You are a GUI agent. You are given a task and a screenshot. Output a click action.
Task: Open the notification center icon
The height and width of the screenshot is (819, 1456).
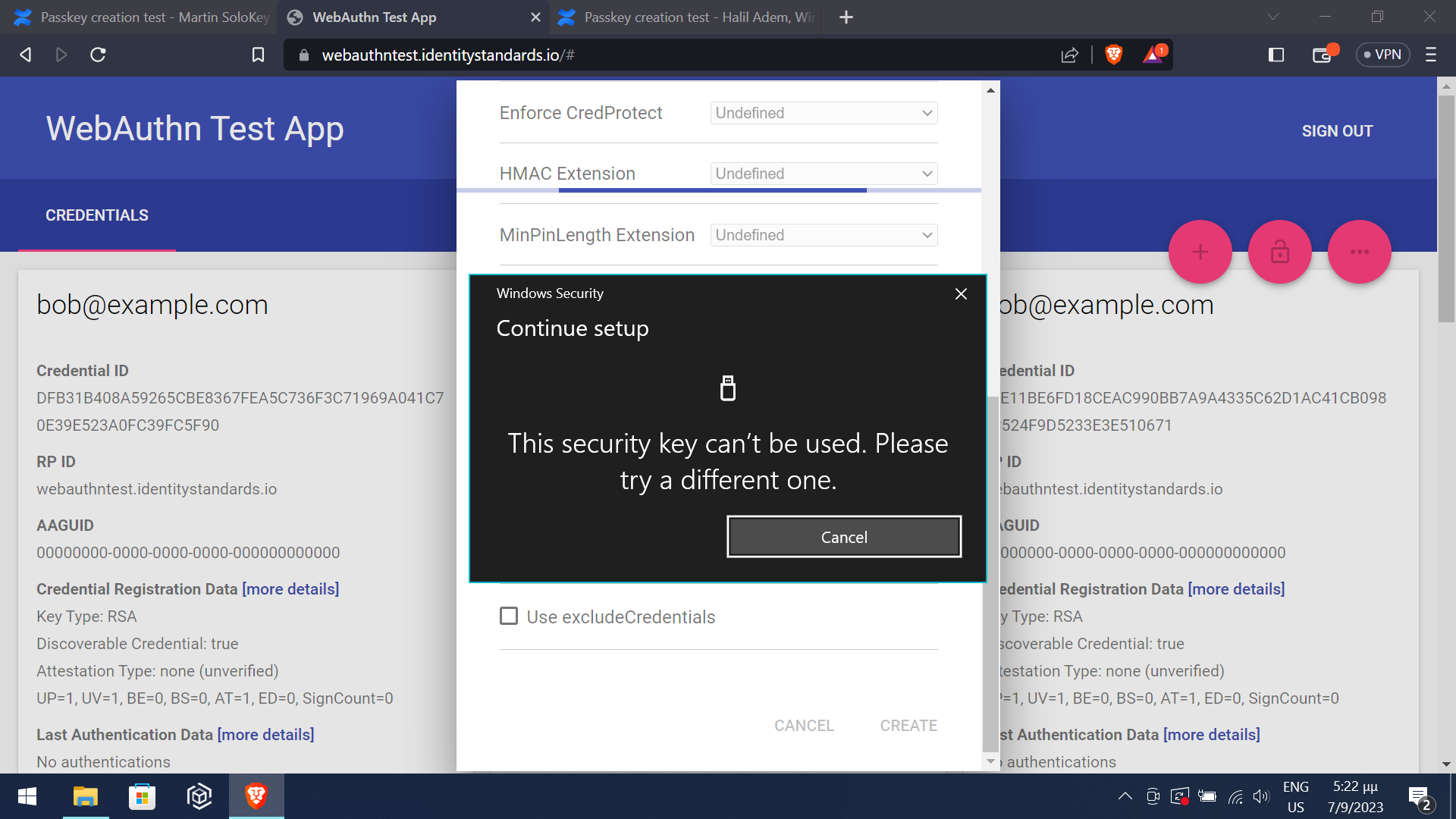click(x=1420, y=797)
